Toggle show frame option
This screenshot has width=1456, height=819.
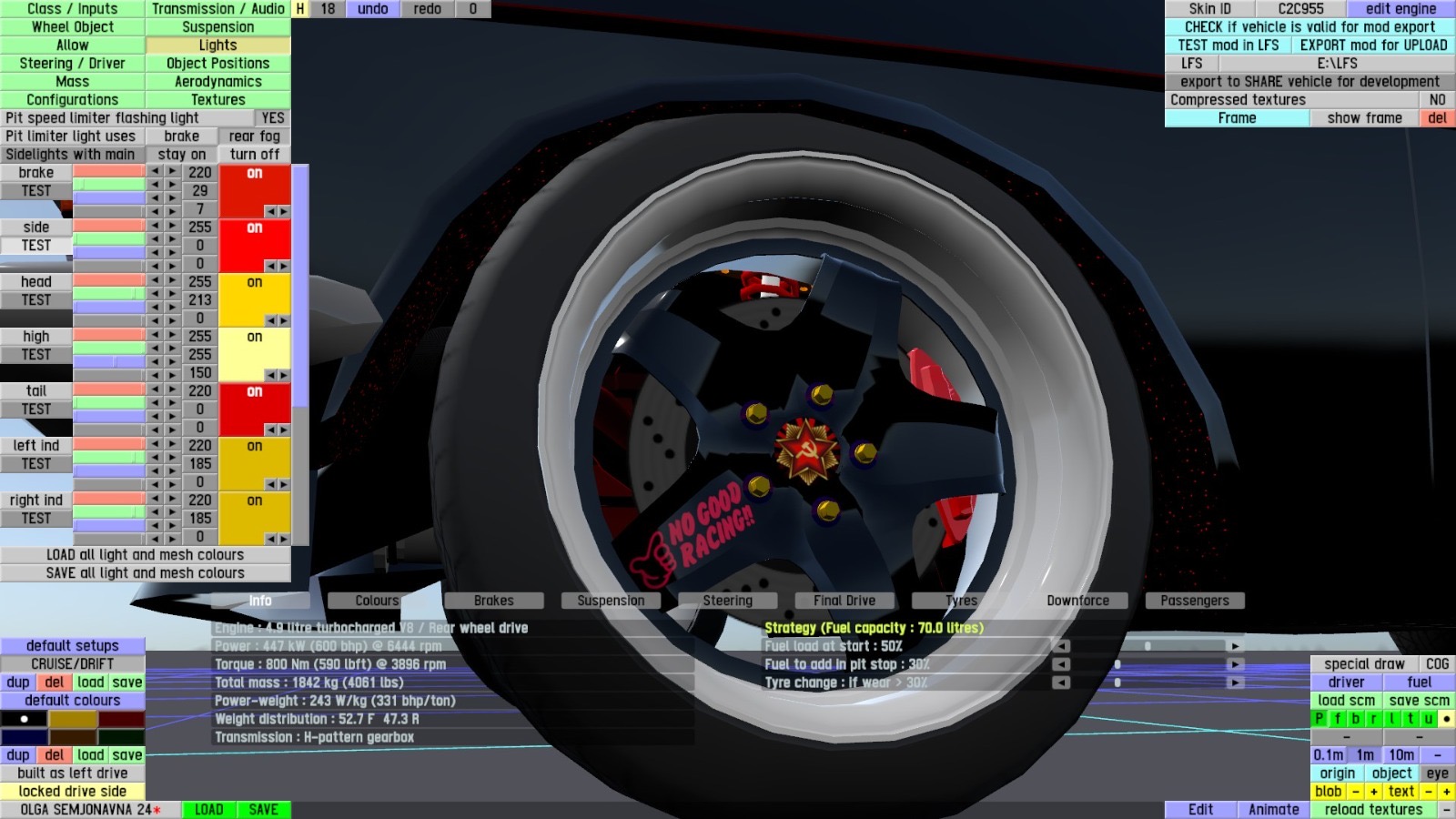click(1364, 118)
